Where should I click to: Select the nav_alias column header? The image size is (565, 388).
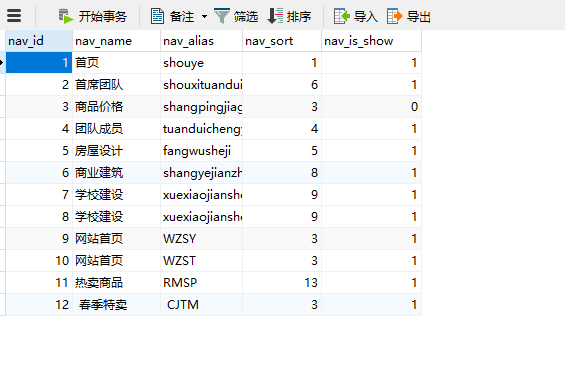201,41
